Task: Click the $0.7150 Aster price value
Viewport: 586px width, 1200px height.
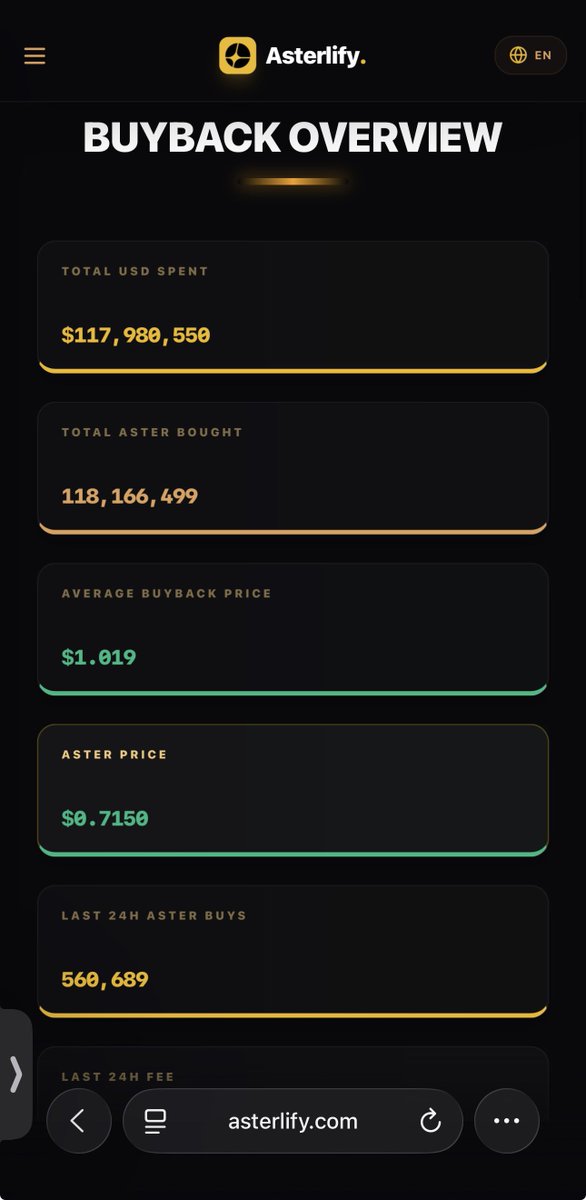Action: coord(105,818)
